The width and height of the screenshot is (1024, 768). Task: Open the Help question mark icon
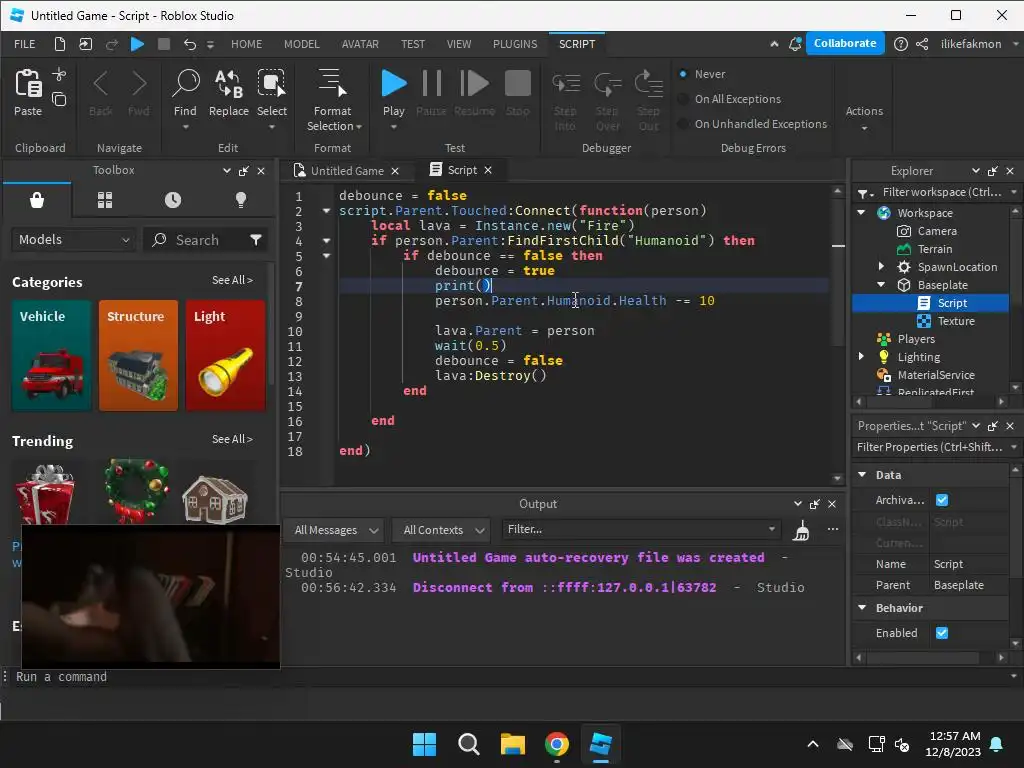[901, 44]
